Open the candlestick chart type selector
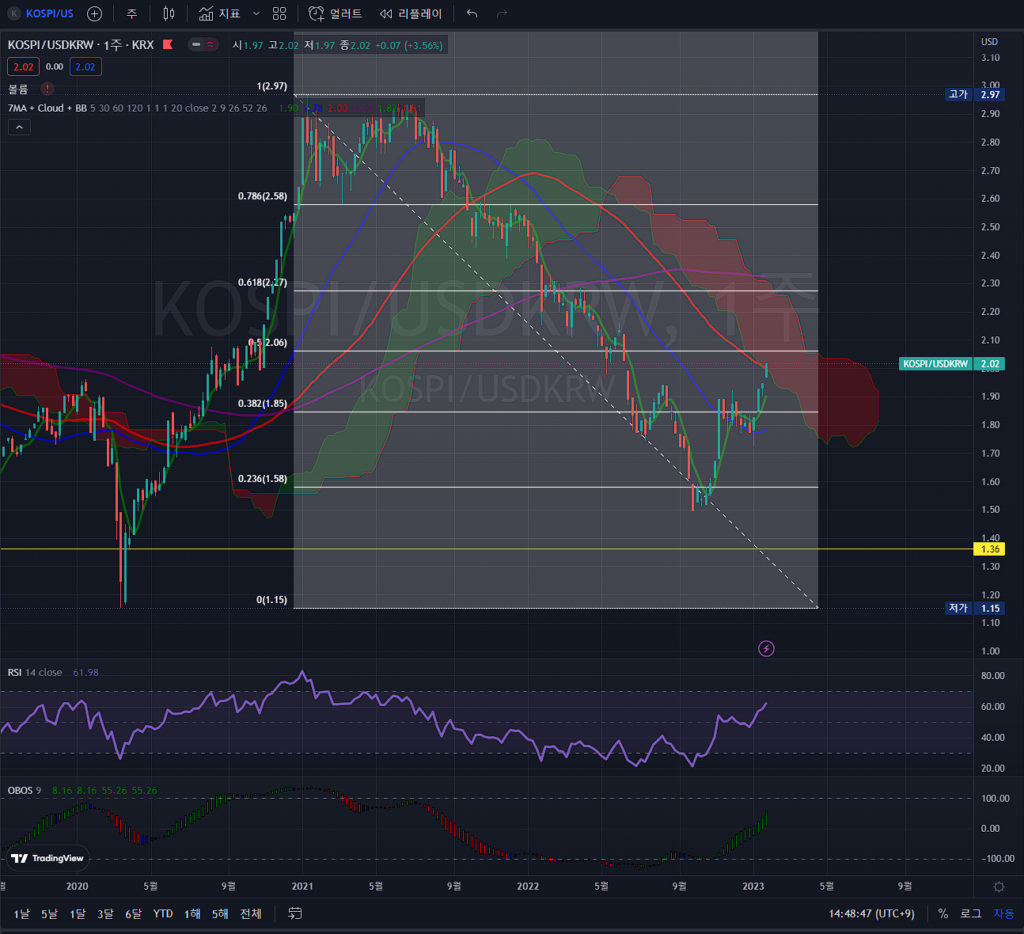This screenshot has width=1024, height=934. (168, 14)
